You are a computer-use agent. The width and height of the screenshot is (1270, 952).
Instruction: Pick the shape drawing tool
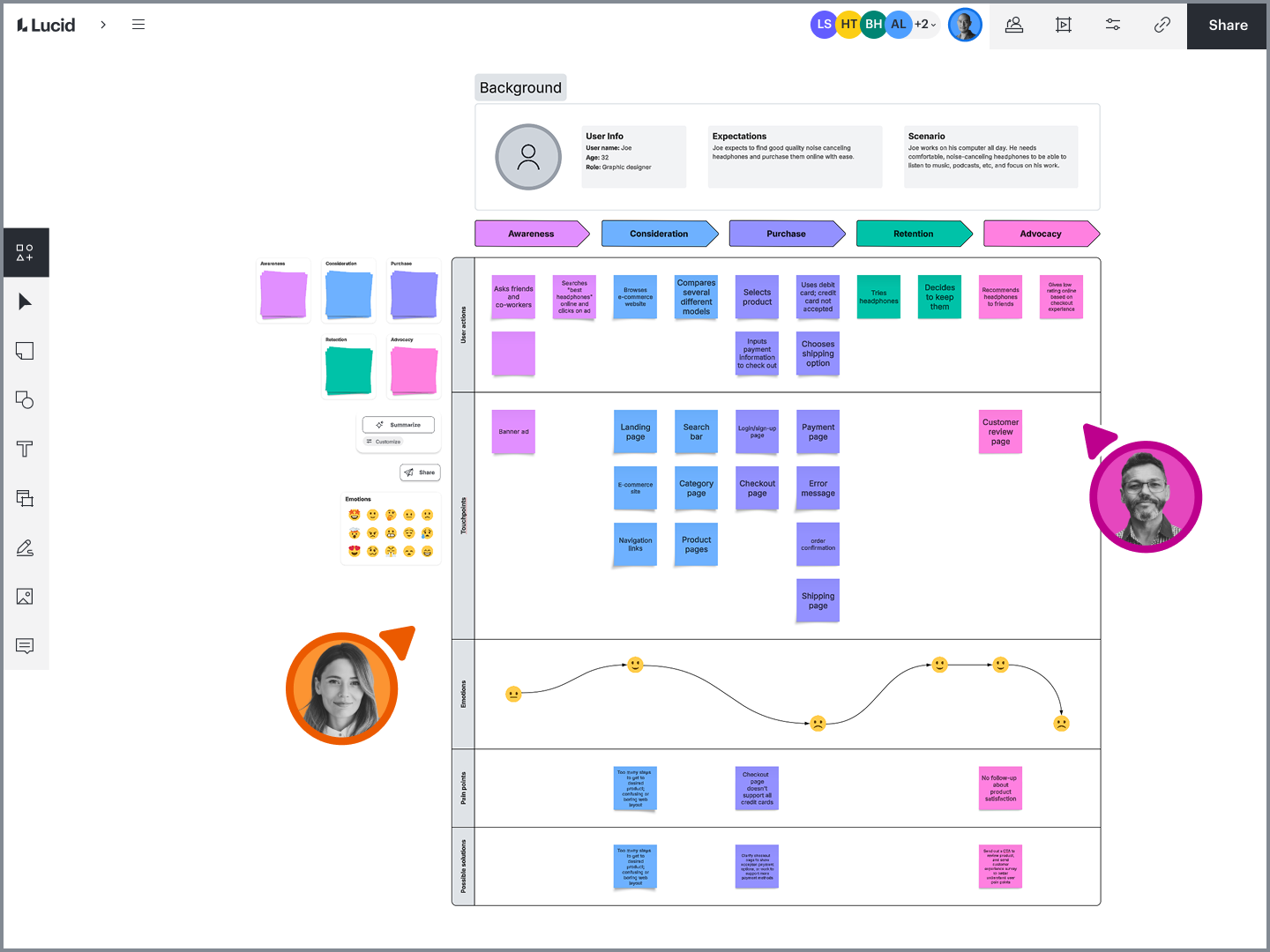(26, 400)
